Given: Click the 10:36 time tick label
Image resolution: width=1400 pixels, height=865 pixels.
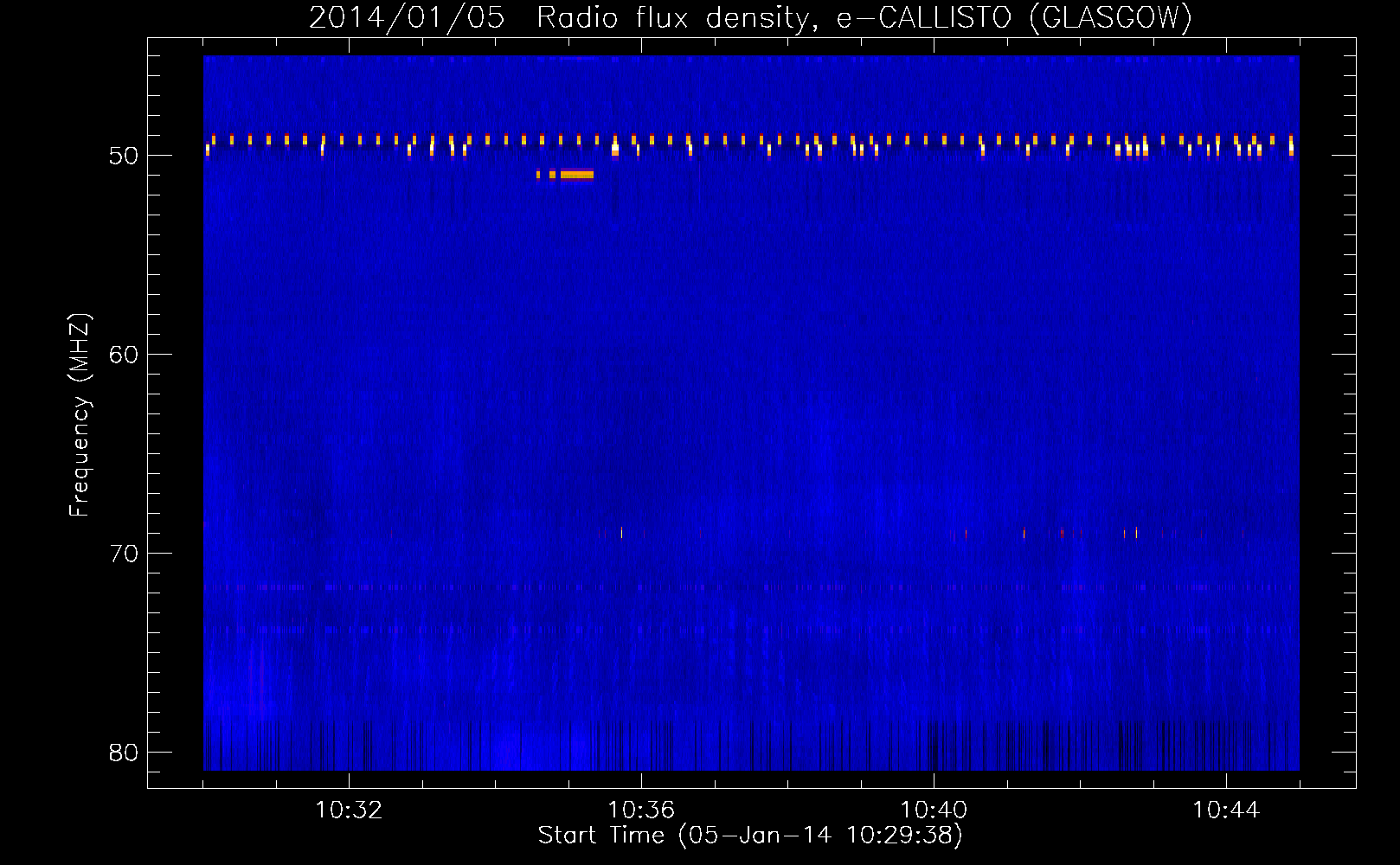Looking at the screenshot, I should point(641,811).
